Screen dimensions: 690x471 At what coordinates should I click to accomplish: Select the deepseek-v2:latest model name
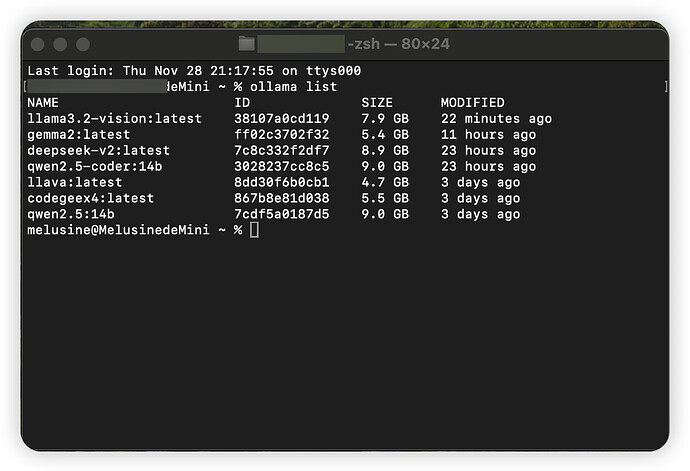[99, 150]
